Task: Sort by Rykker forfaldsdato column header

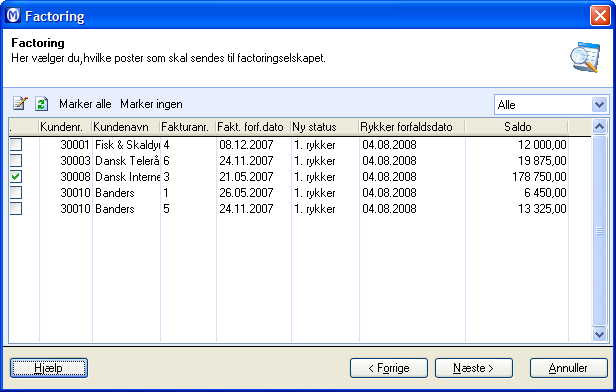Action: (412, 127)
